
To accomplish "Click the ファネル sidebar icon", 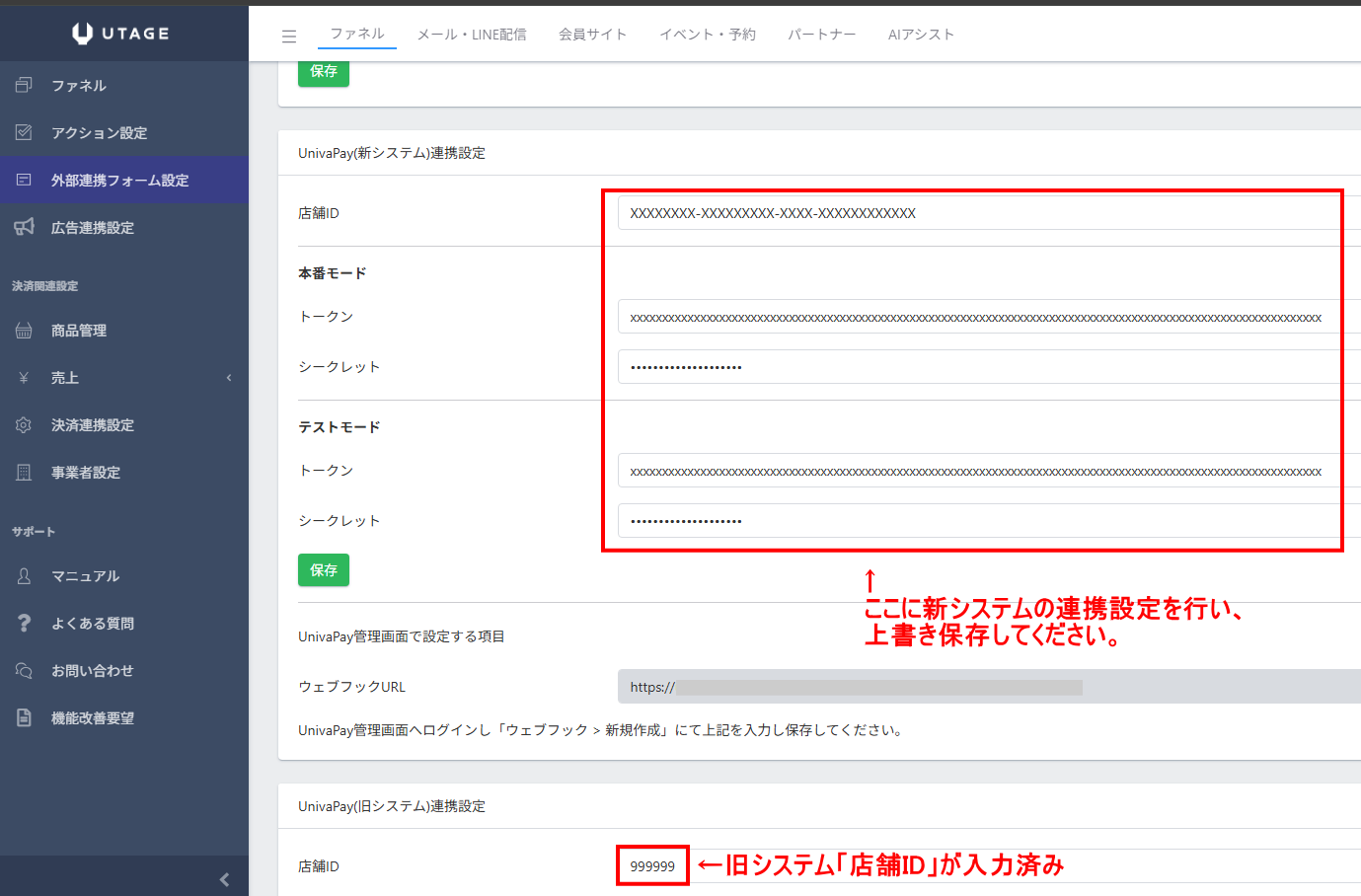I will point(25,86).
